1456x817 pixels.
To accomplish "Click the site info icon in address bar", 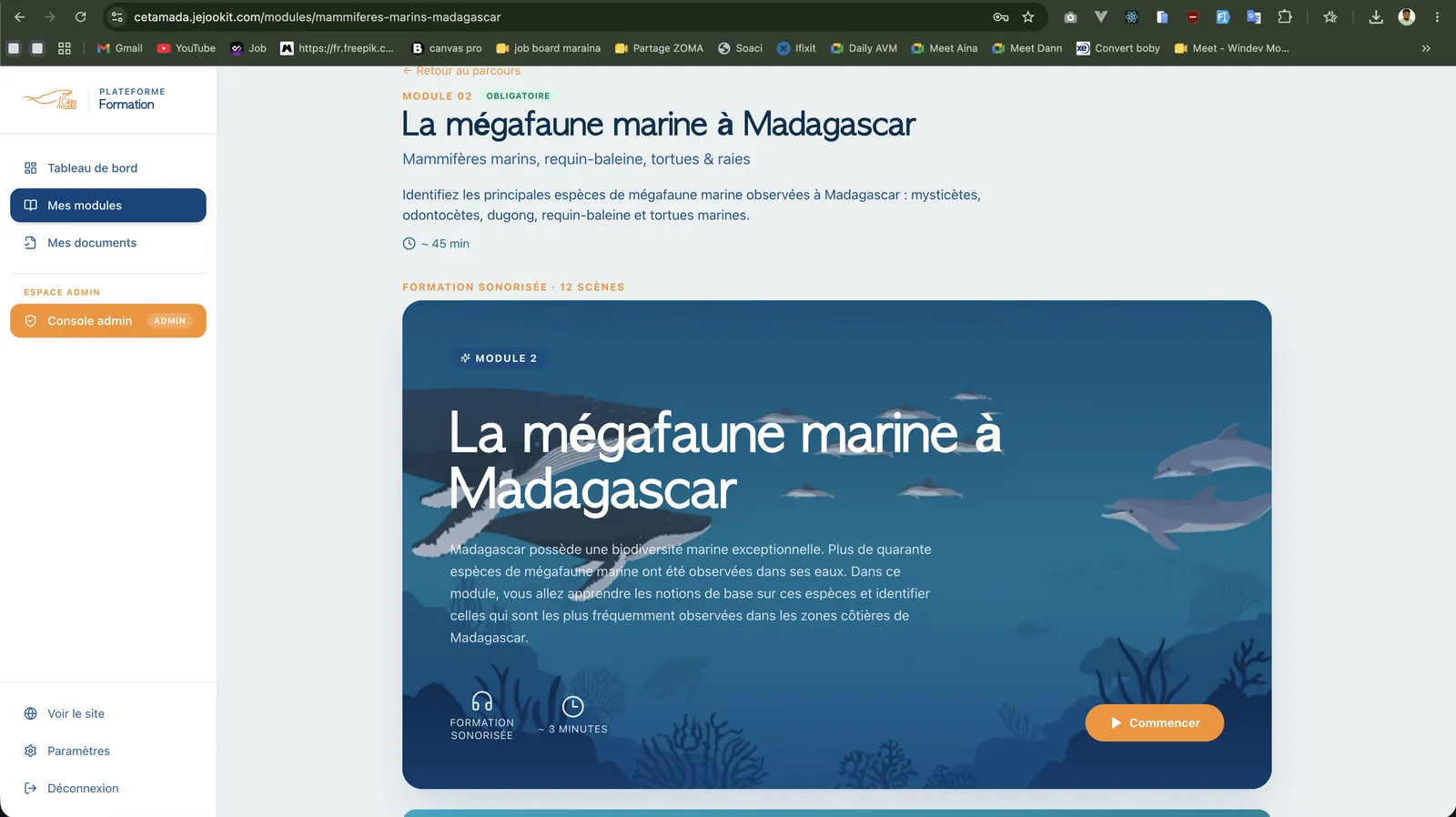I will [x=116, y=16].
